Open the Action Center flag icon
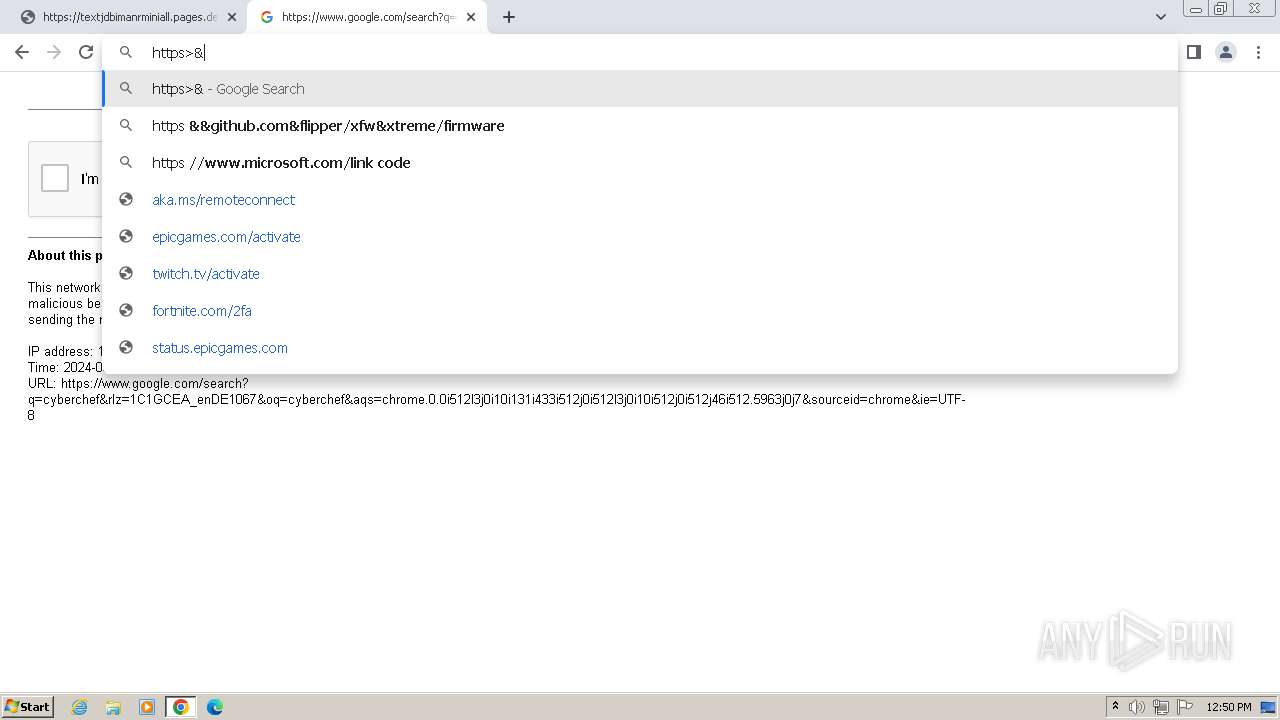Image resolution: width=1280 pixels, height=720 pixels. tap(1185, 707)
